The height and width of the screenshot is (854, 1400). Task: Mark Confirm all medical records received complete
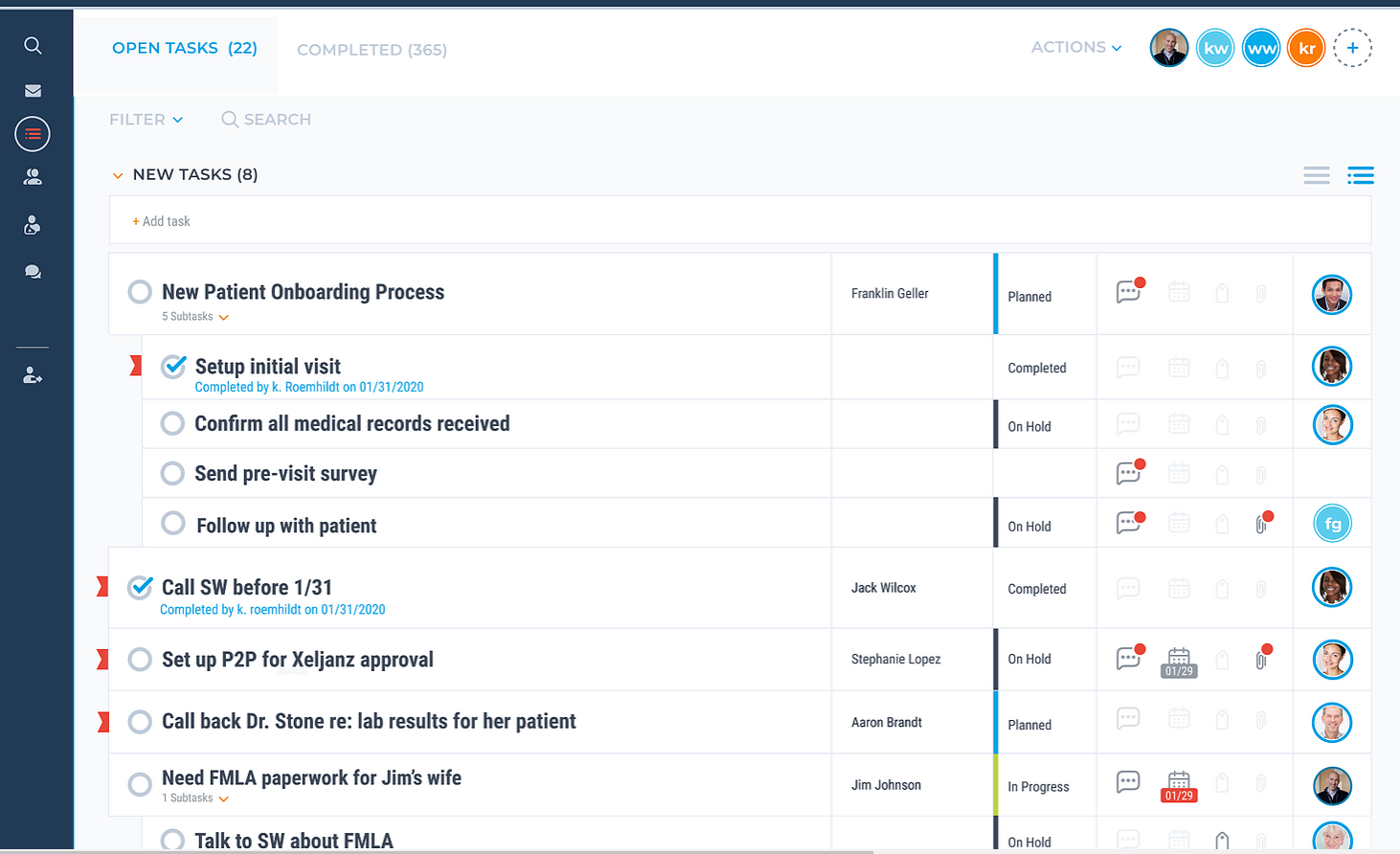(172, 423)
